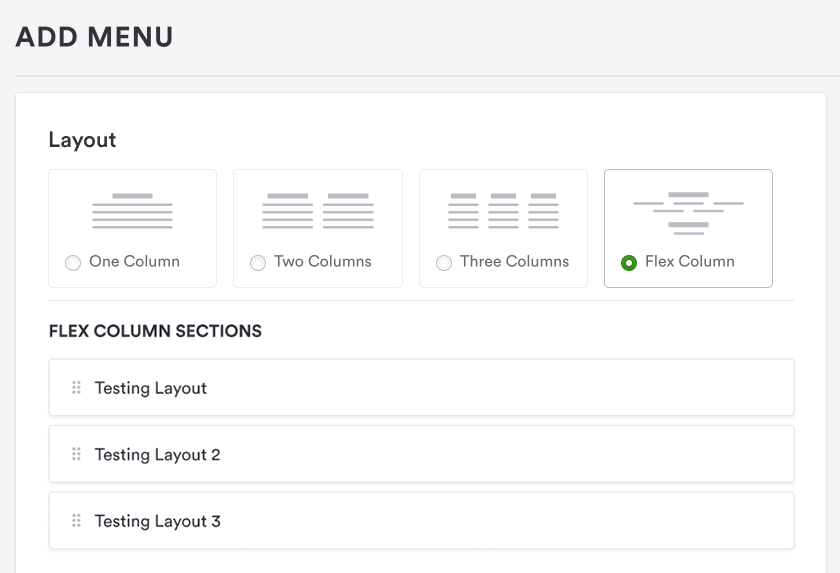This screenshot has width=840, height=573.
Task: Click the Testing Layout 3 section name
Action: [157, 521]
